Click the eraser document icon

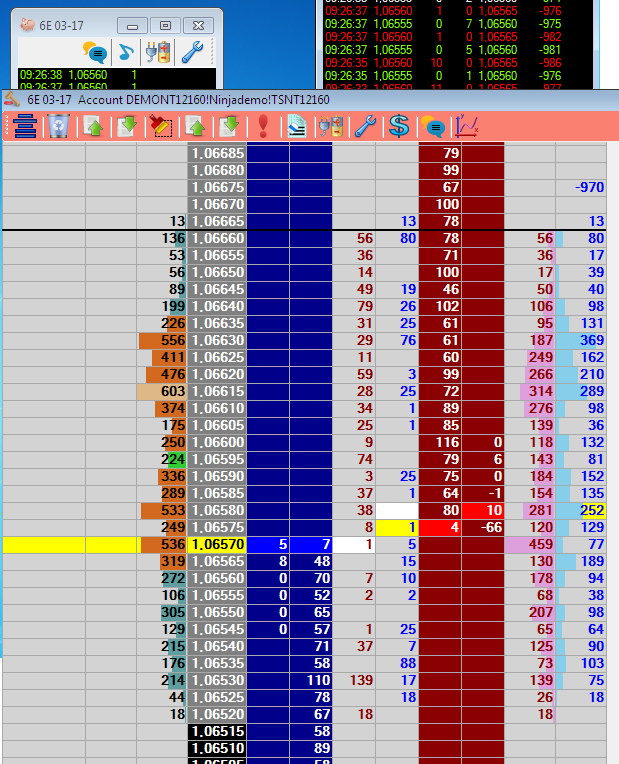tap(297, 127)
